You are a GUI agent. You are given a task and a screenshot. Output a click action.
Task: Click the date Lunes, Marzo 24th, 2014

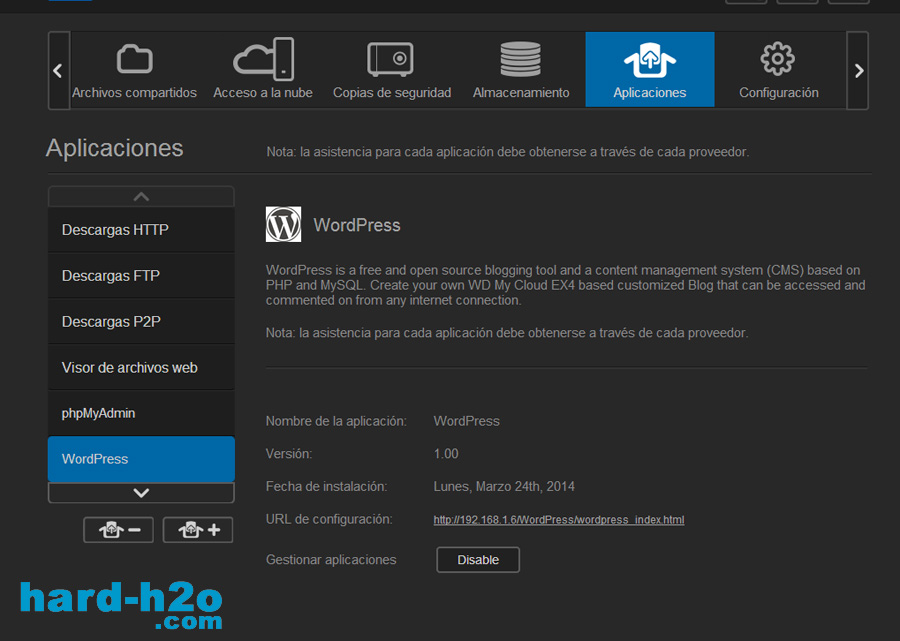504,487
